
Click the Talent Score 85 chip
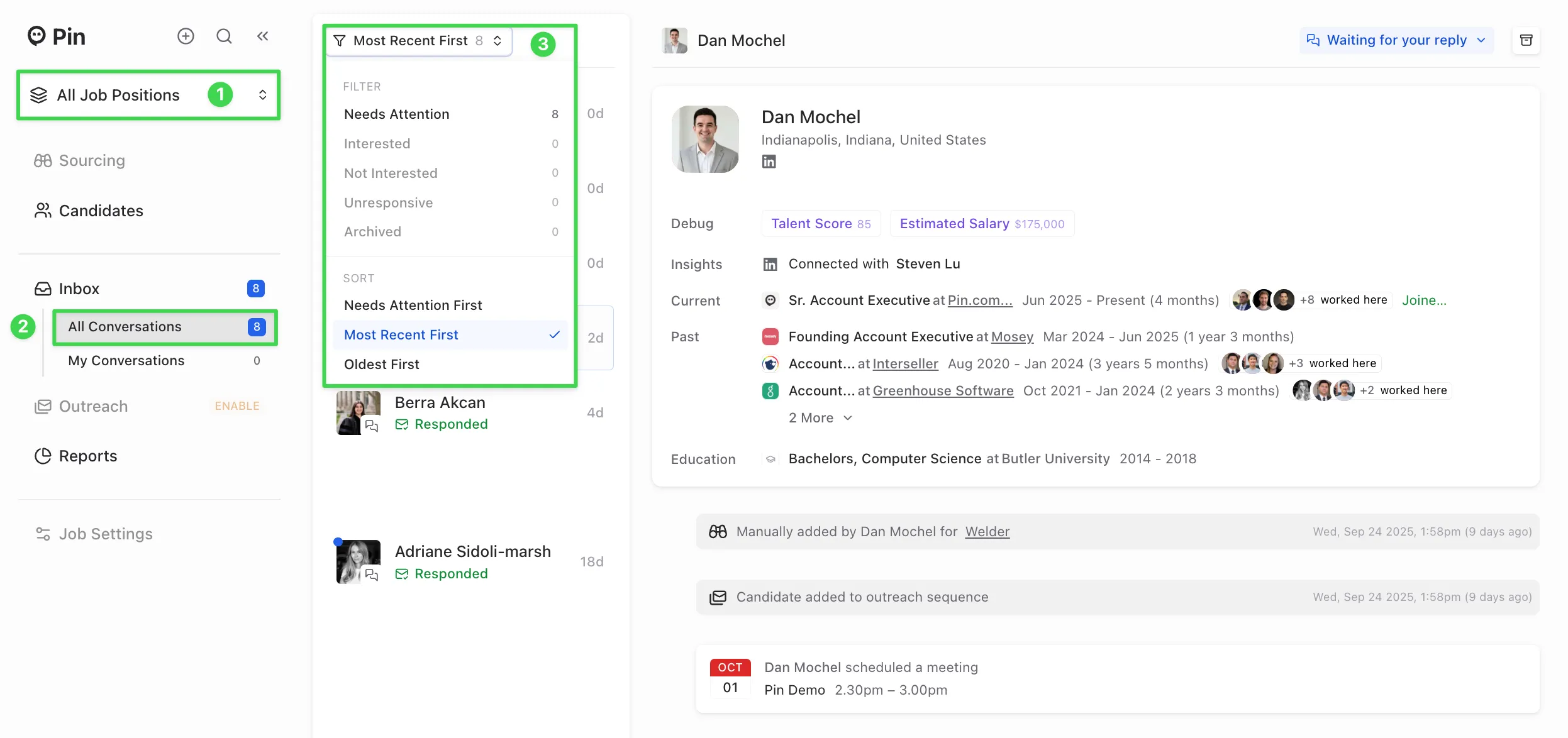click(821, 224)
